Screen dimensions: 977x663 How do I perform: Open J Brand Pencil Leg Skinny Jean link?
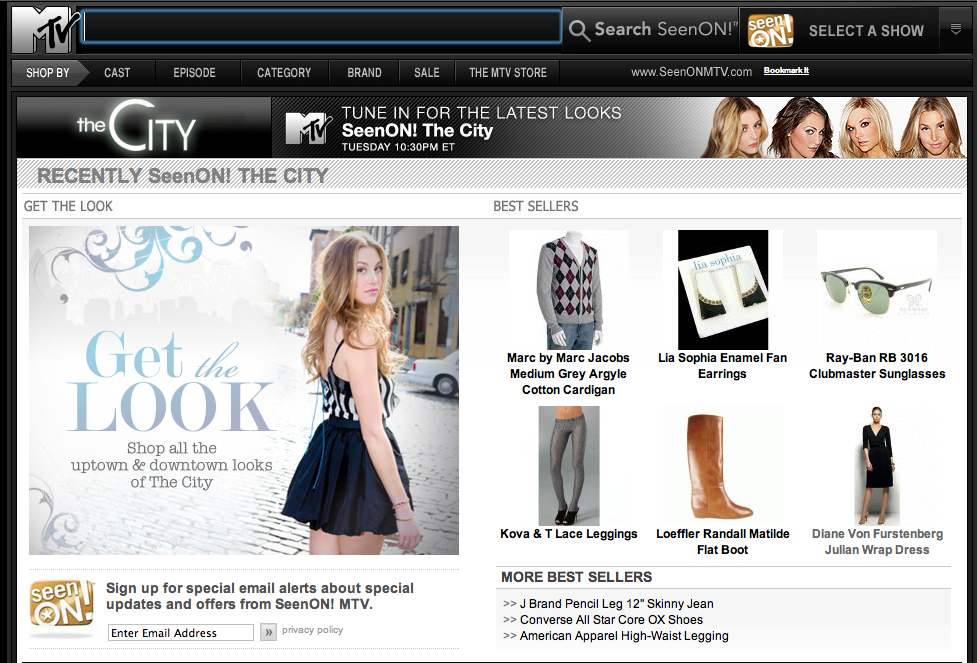click(617, 604)
